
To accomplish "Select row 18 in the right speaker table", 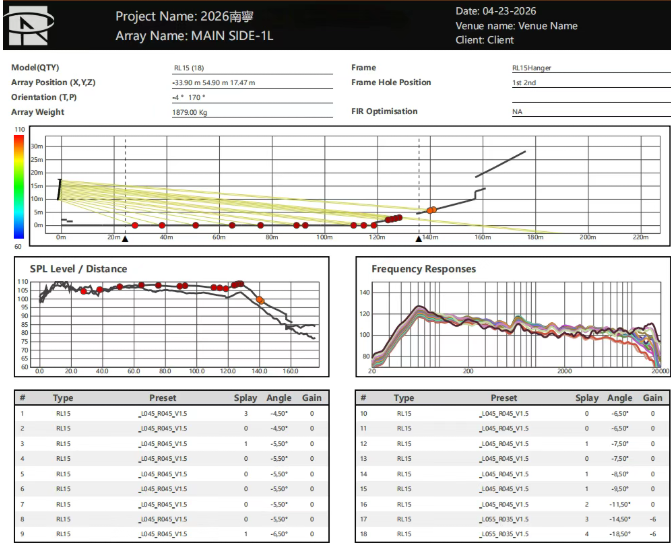I will tap(513, 534).
